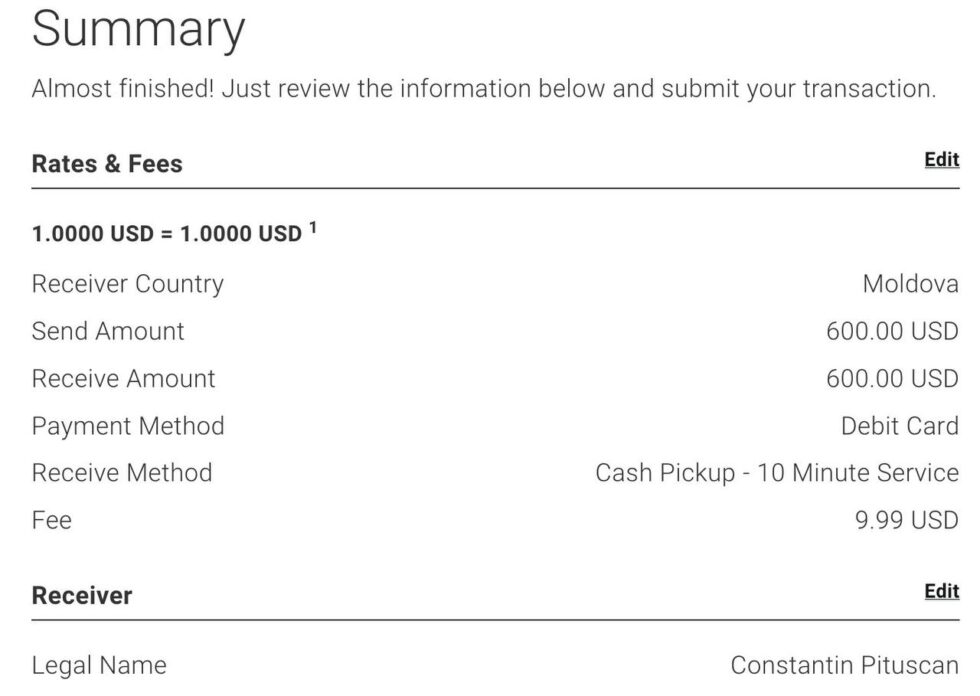
Task: Click the Rates & Fees section heading
Action: click(x=107, y=164)
